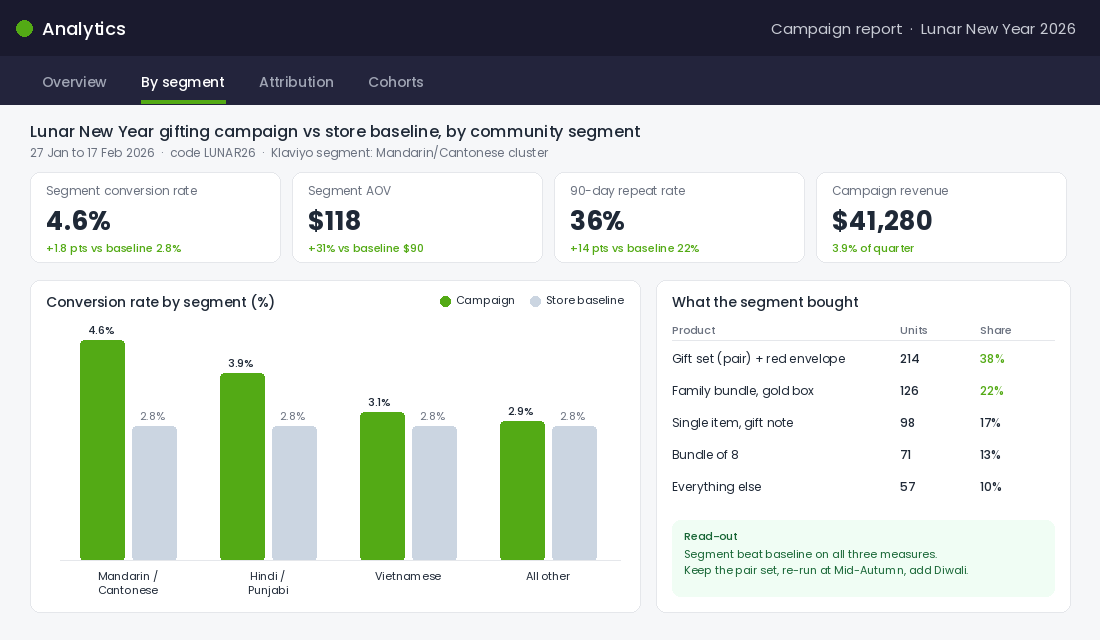
Task: Select the By segment tab
Action: coord(183,82)
